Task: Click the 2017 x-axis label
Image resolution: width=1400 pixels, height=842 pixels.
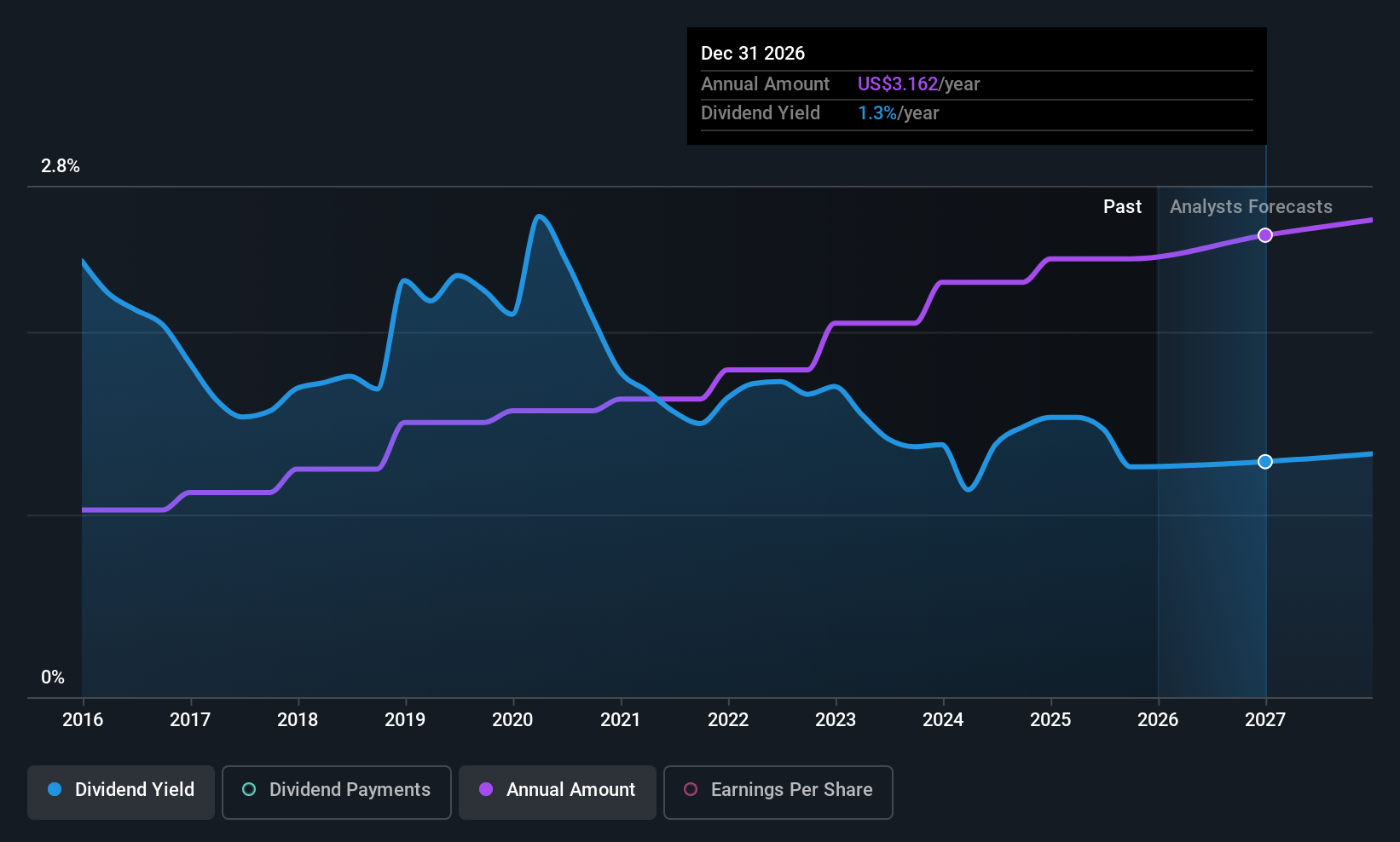Action: [x=190, y=720]
